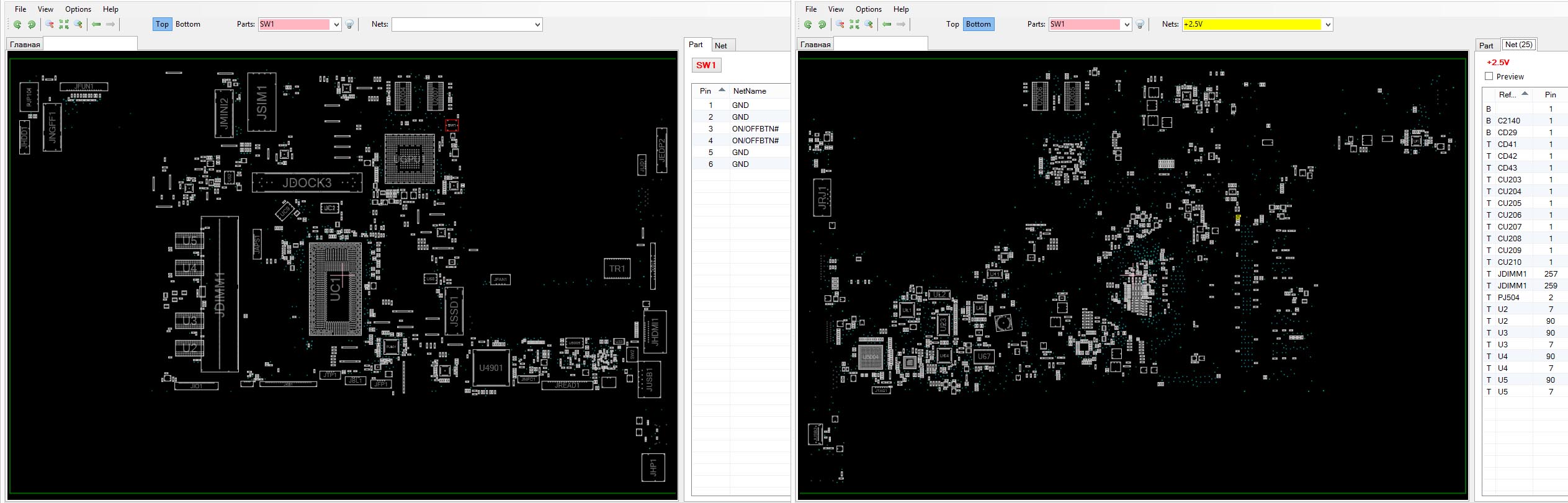Enable the Preview checkbox under +2.5V
This screenshot has width=1568, height=503.
click(1489, 76)
